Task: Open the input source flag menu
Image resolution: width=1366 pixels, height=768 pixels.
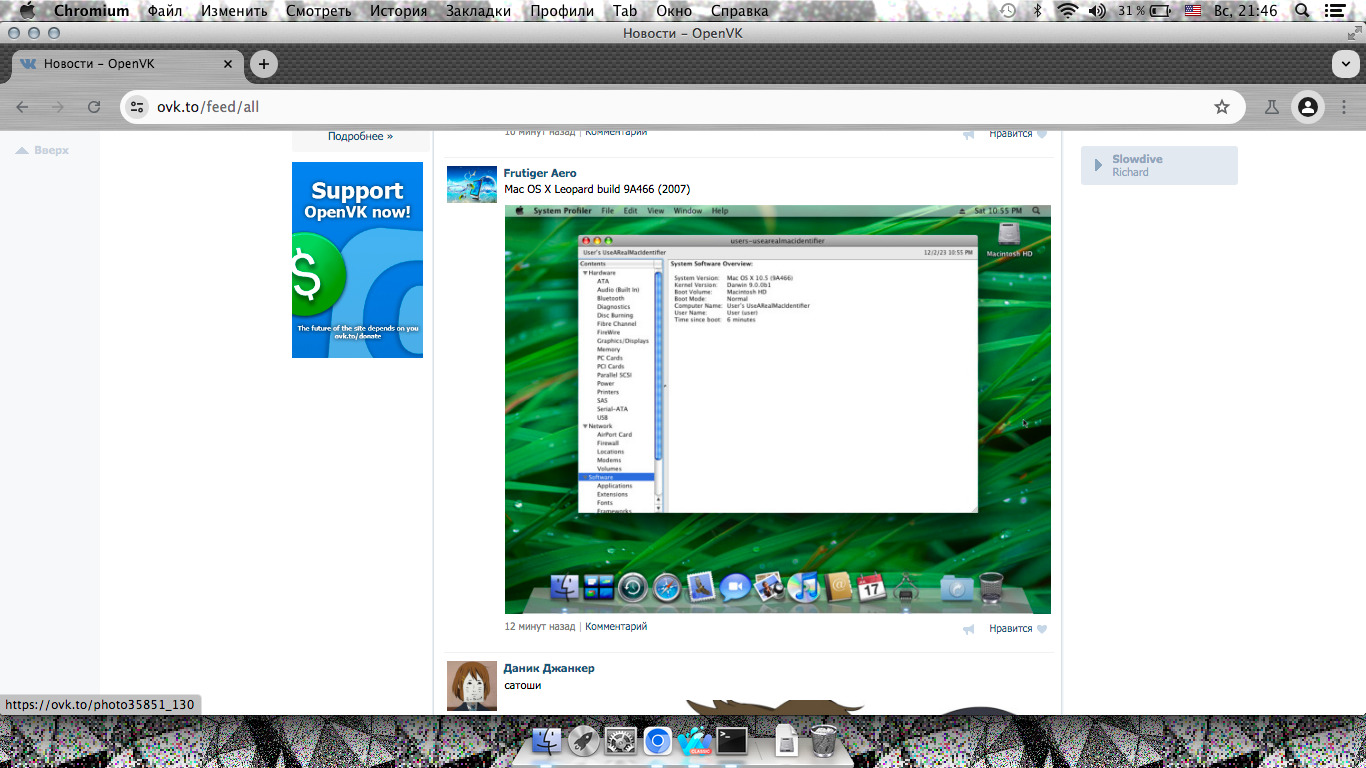Action: [1193, 11]
